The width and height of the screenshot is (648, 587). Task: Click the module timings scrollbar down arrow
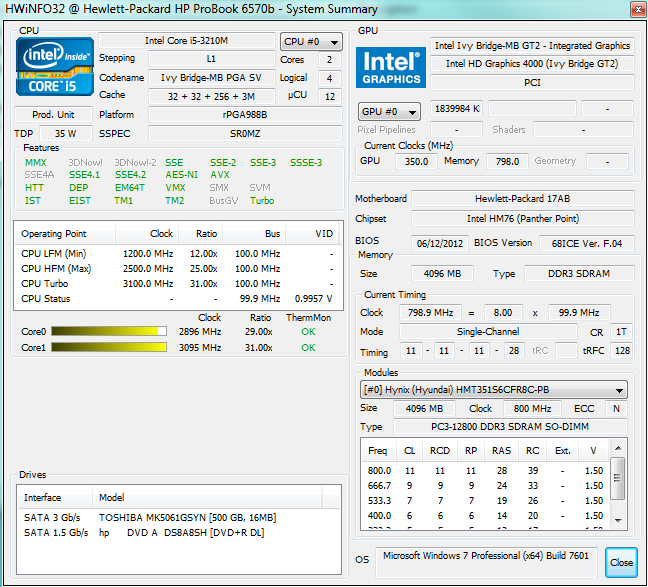[618, 520]
